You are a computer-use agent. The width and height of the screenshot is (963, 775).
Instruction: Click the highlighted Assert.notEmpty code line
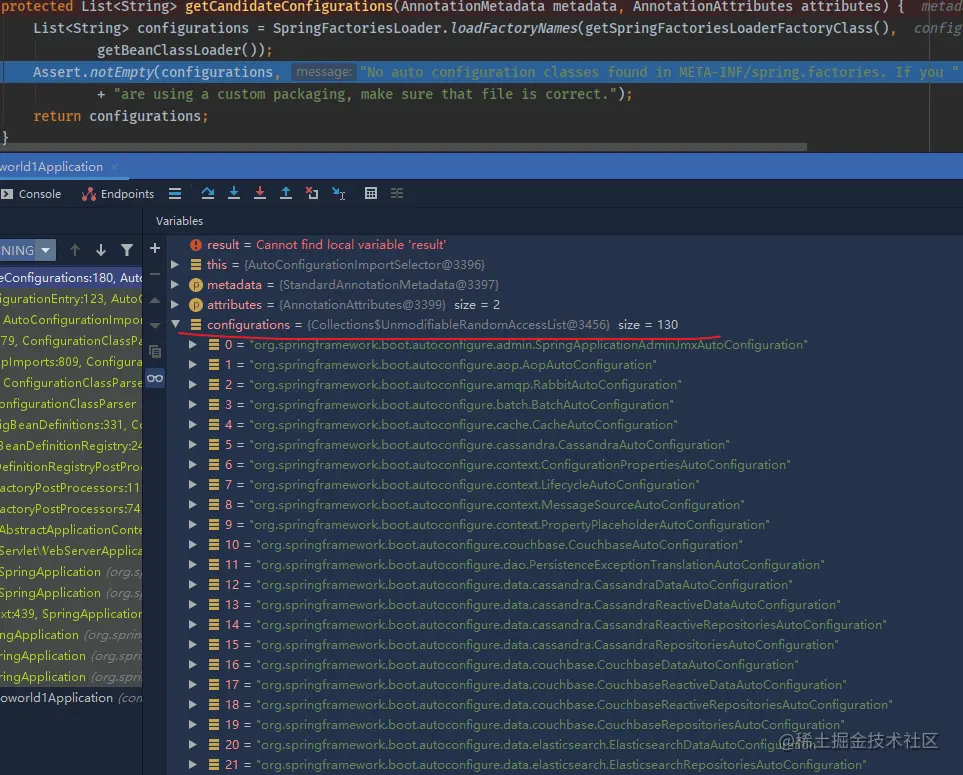coord(482,72)
